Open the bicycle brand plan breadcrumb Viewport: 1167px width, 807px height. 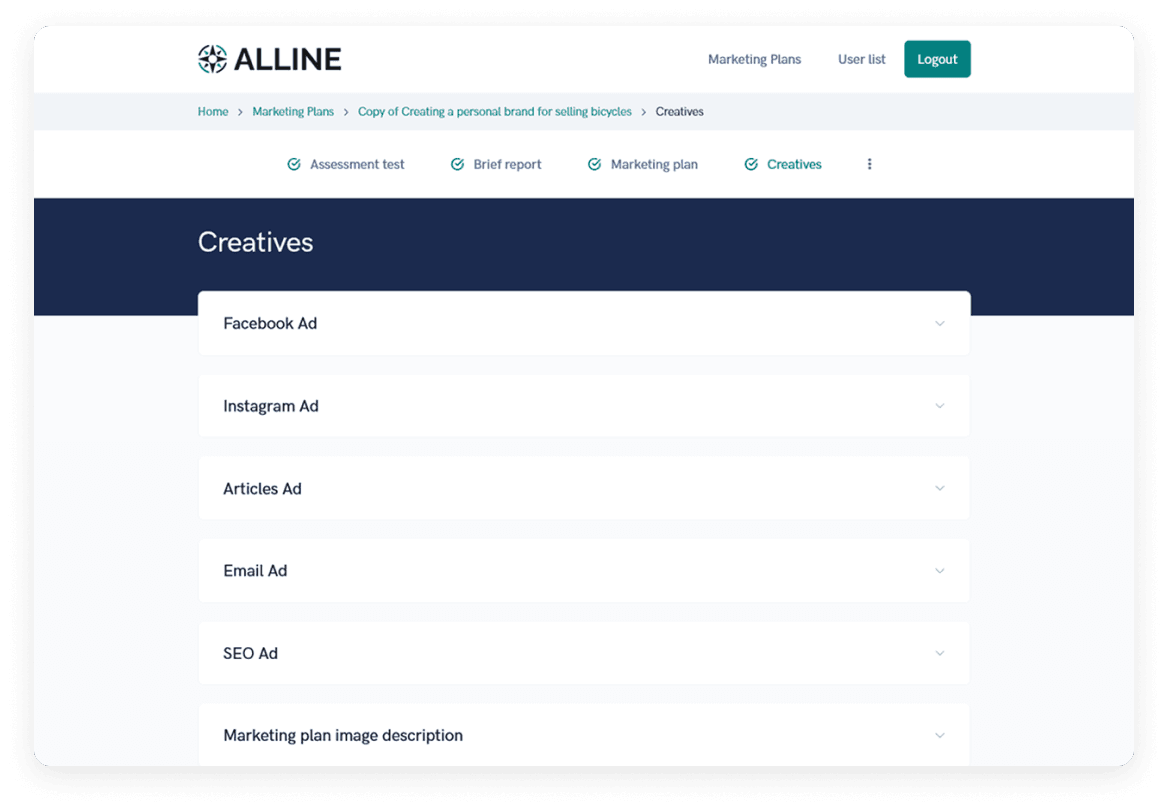pyautogui.click(x=494, y=112)
